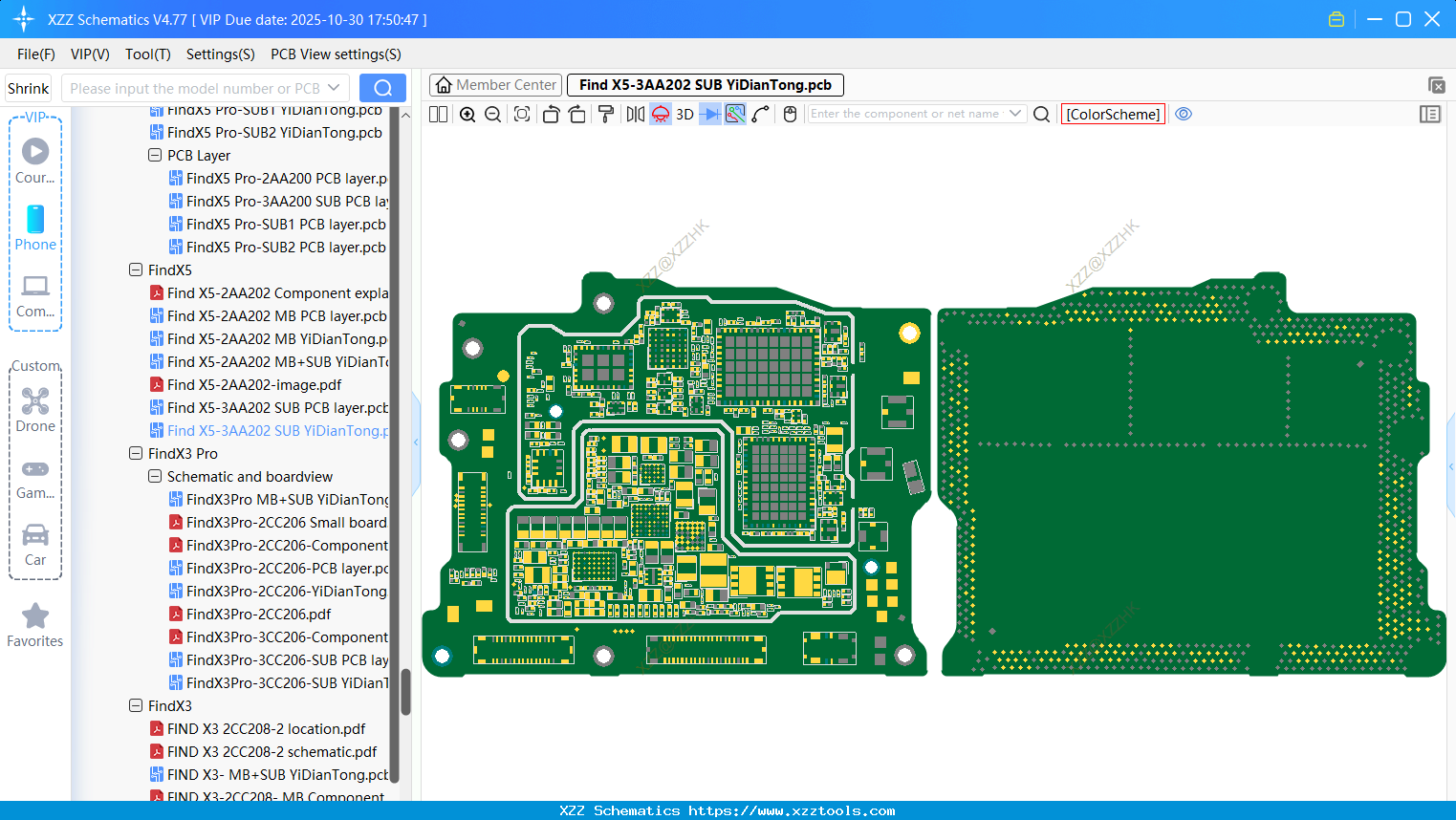1456x820 pixels.
Task: Open the Drone category in sidebar
Action: tap(35, 410)
